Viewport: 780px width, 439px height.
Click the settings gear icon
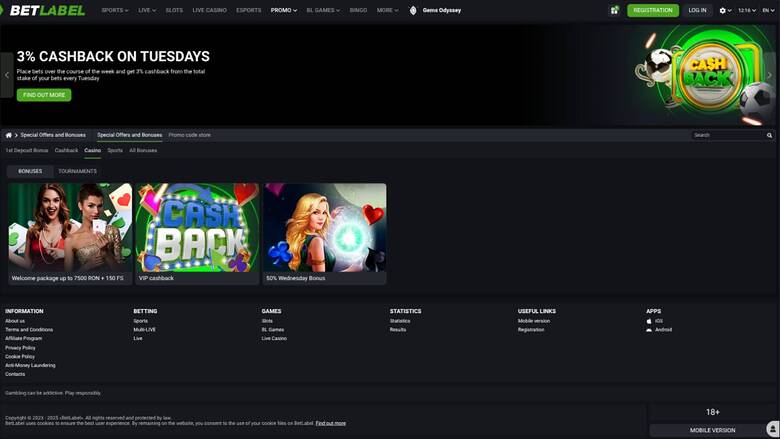click(722, 10)
